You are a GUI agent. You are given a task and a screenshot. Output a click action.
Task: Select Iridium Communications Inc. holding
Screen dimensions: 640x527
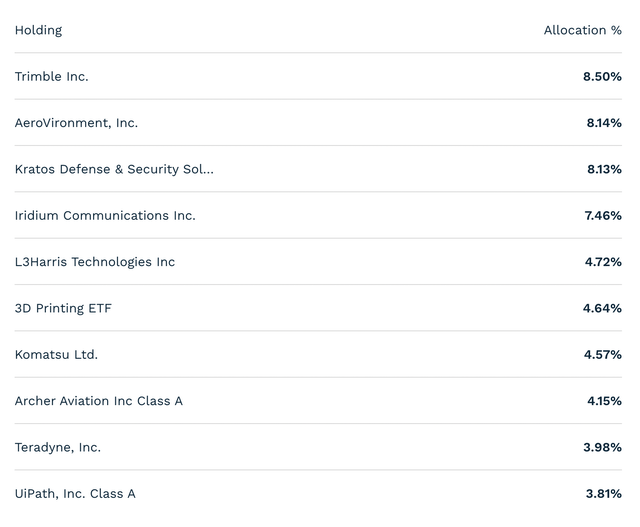[105, 215]
